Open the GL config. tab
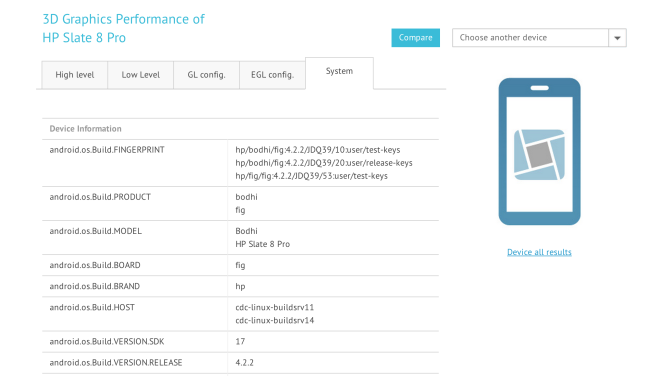The width and height of the screenshot is (665, 376). click(206, 75)
